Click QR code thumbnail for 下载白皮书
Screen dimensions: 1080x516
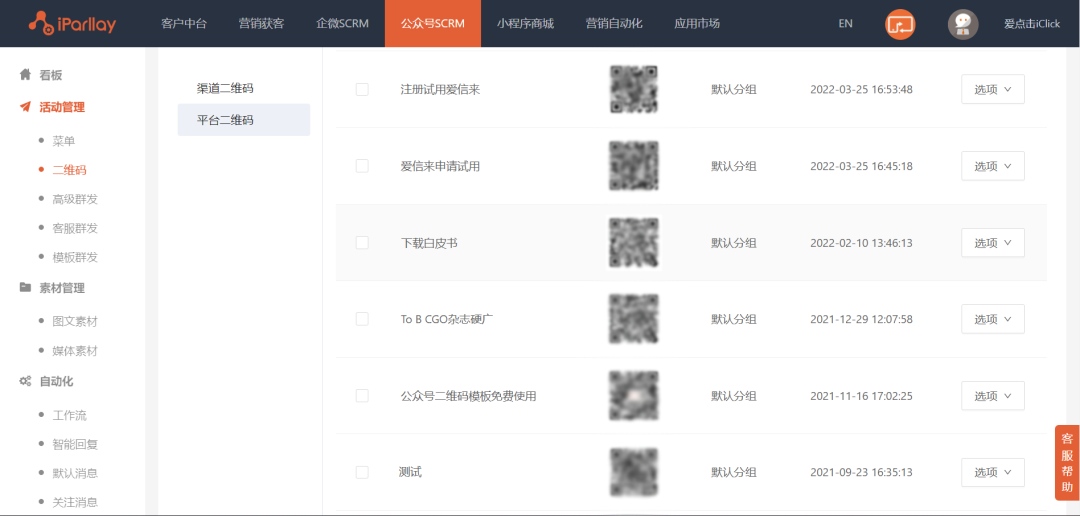[634, 242]
